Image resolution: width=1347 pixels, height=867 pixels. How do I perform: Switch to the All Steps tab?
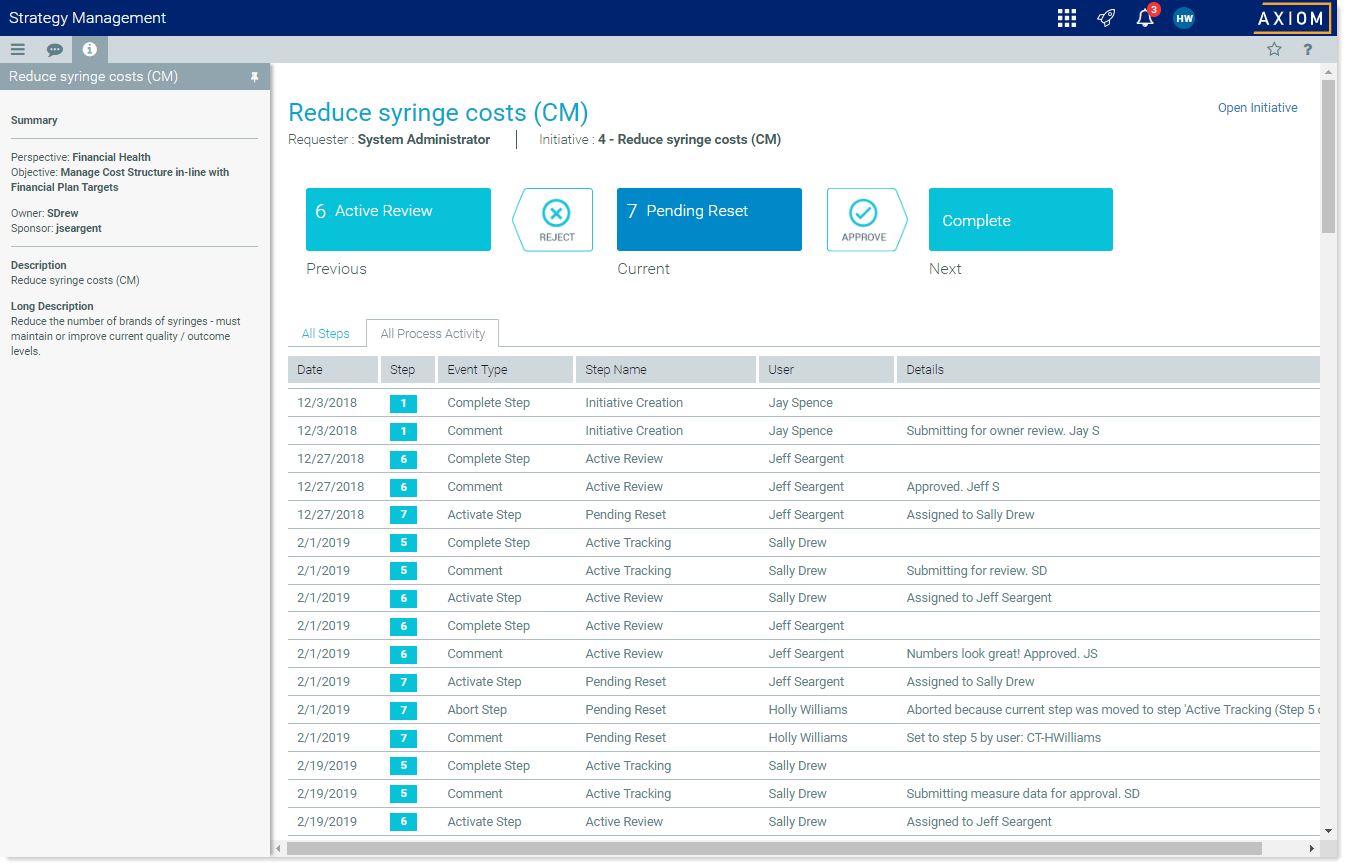point(326,334)
